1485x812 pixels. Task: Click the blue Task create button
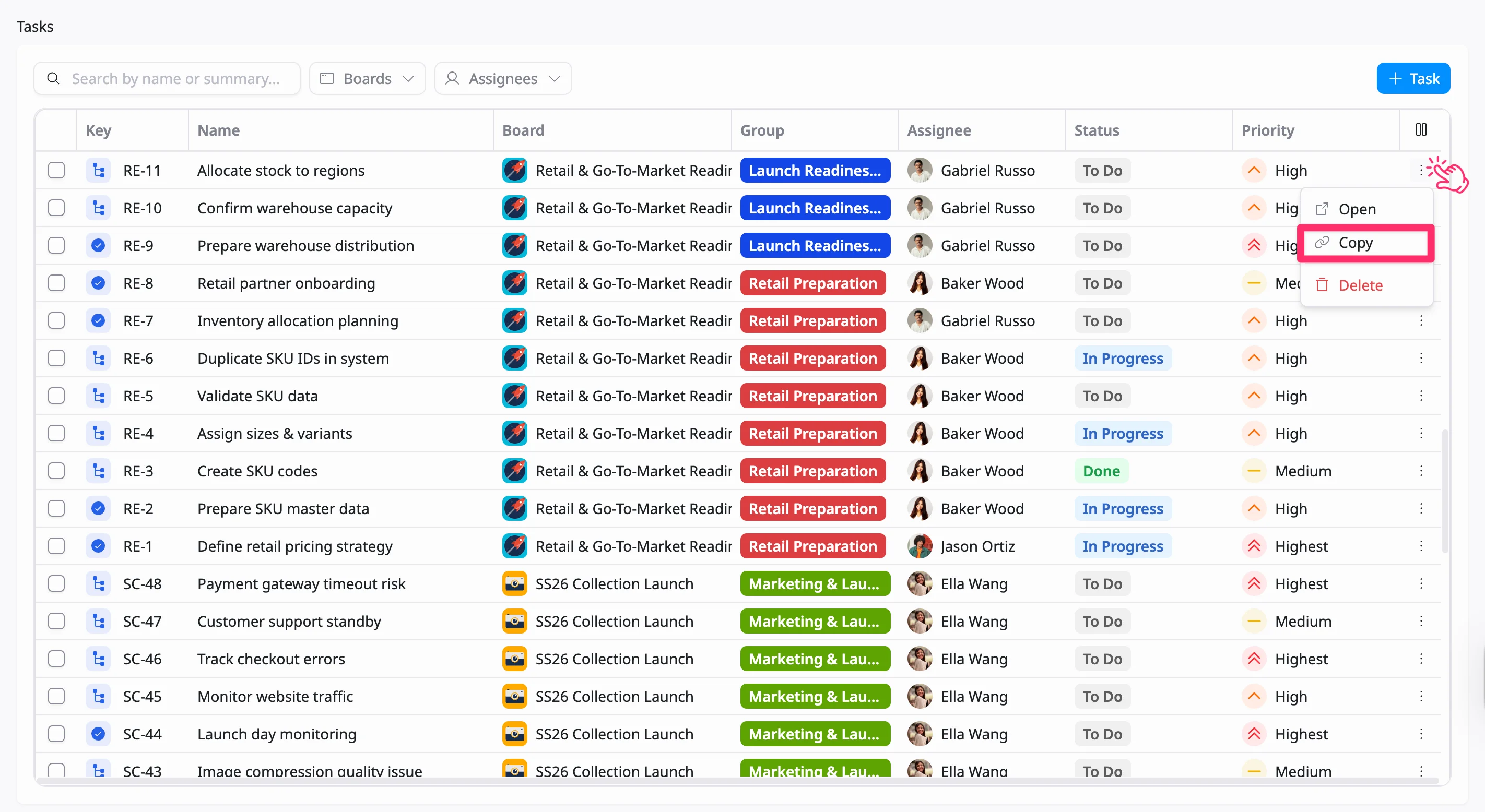click(x=1413, y=78)
